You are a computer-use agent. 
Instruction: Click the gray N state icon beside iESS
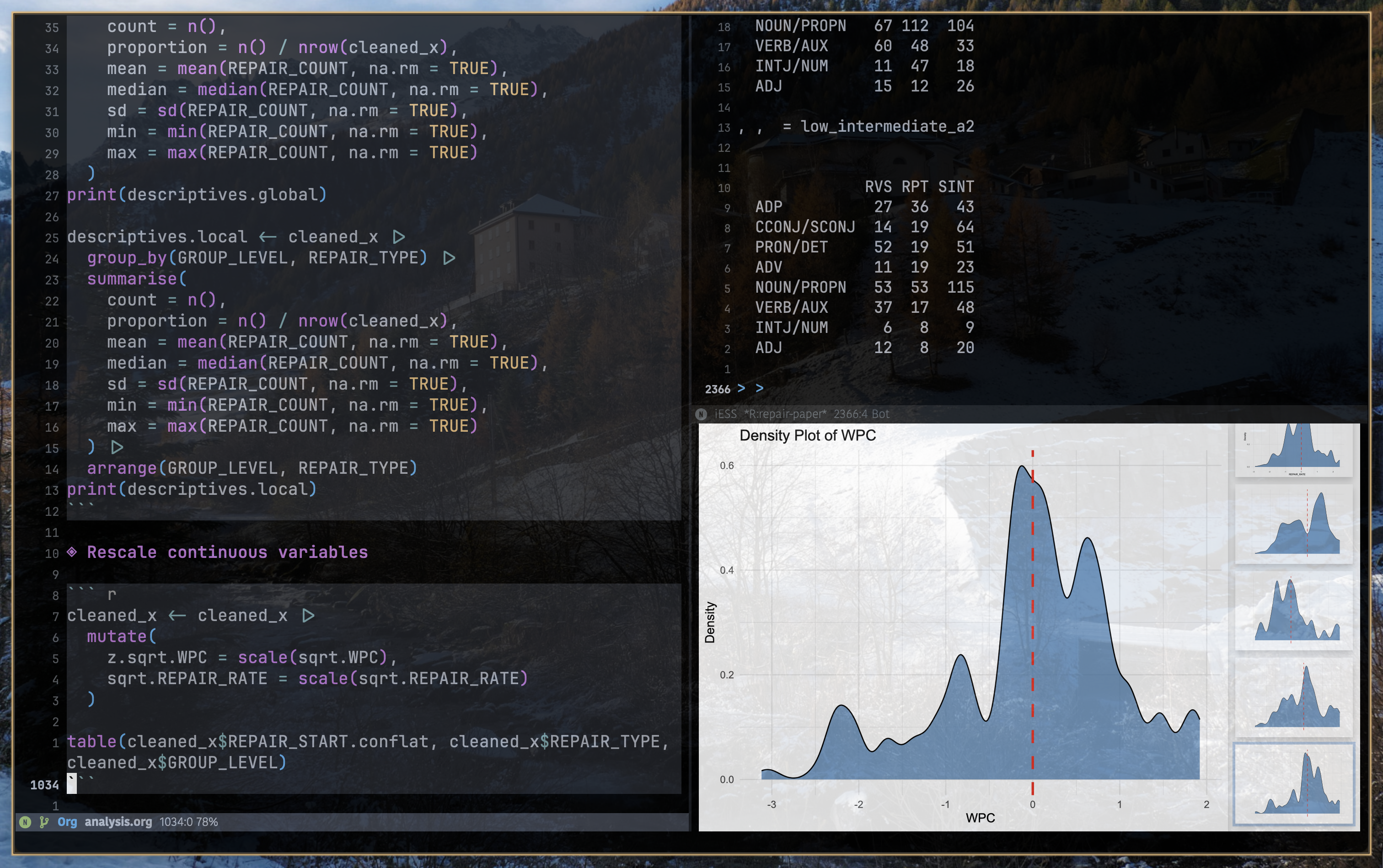[x=701, y=414]
